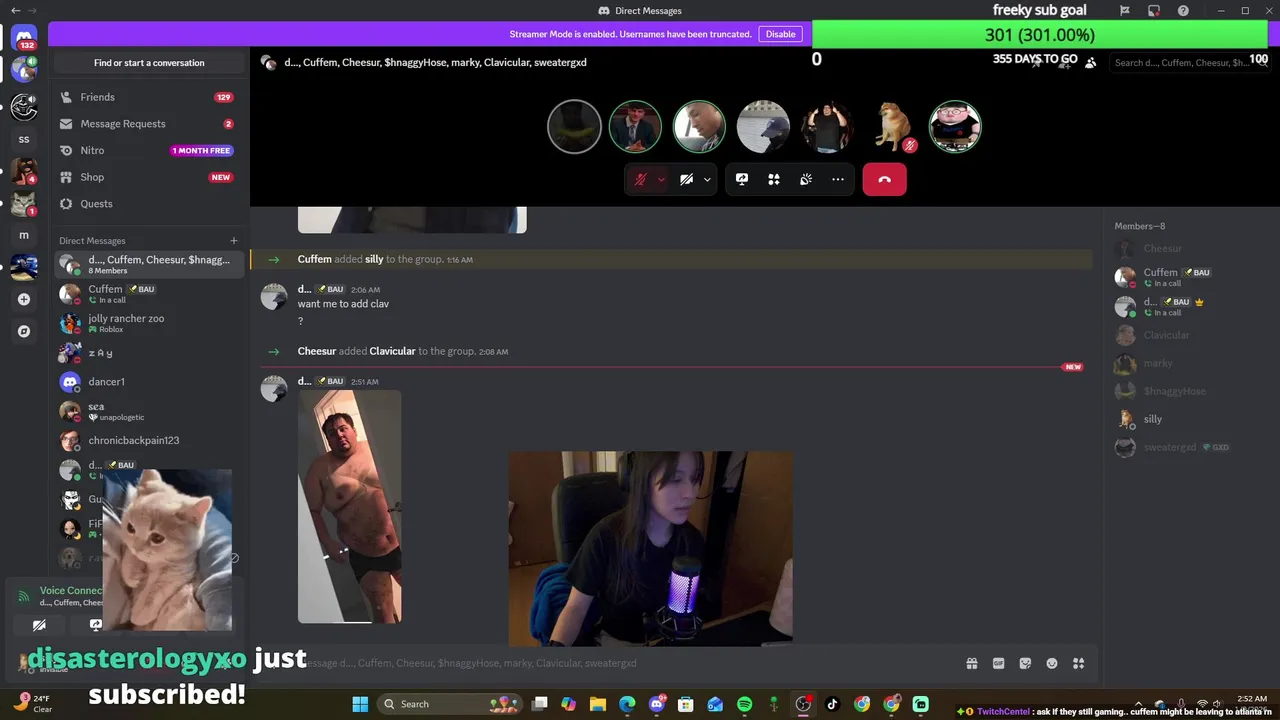Open the soundboard in call controls
The image size is (1280, 720).
pos(806,179)
